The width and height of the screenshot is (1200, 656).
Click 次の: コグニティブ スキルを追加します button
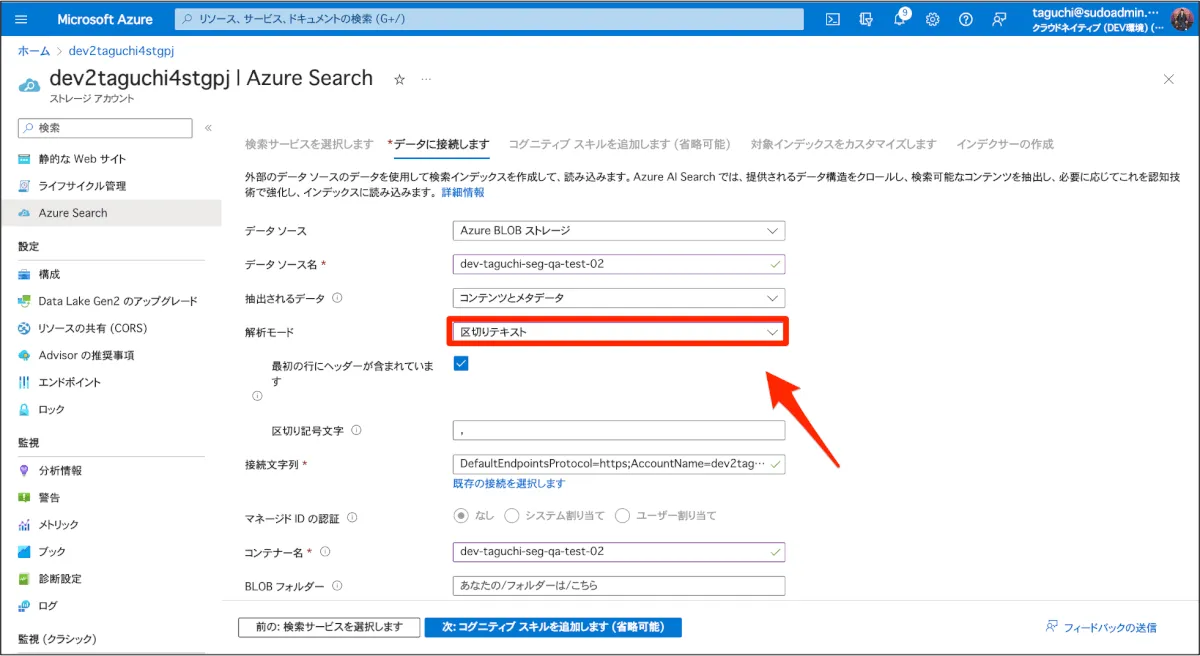(553, 627)
